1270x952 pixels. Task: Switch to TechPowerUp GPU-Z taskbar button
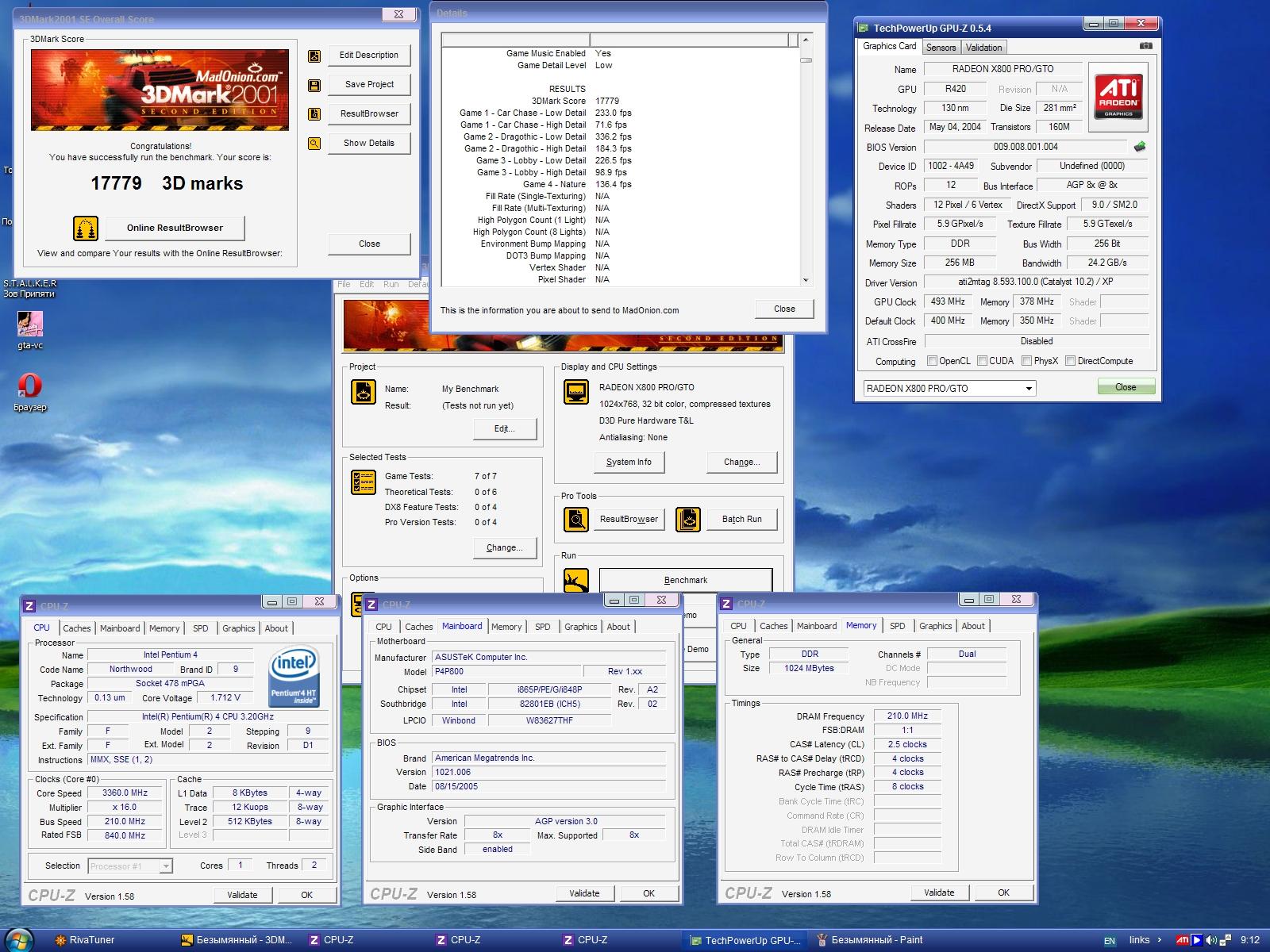click(746, 940)
